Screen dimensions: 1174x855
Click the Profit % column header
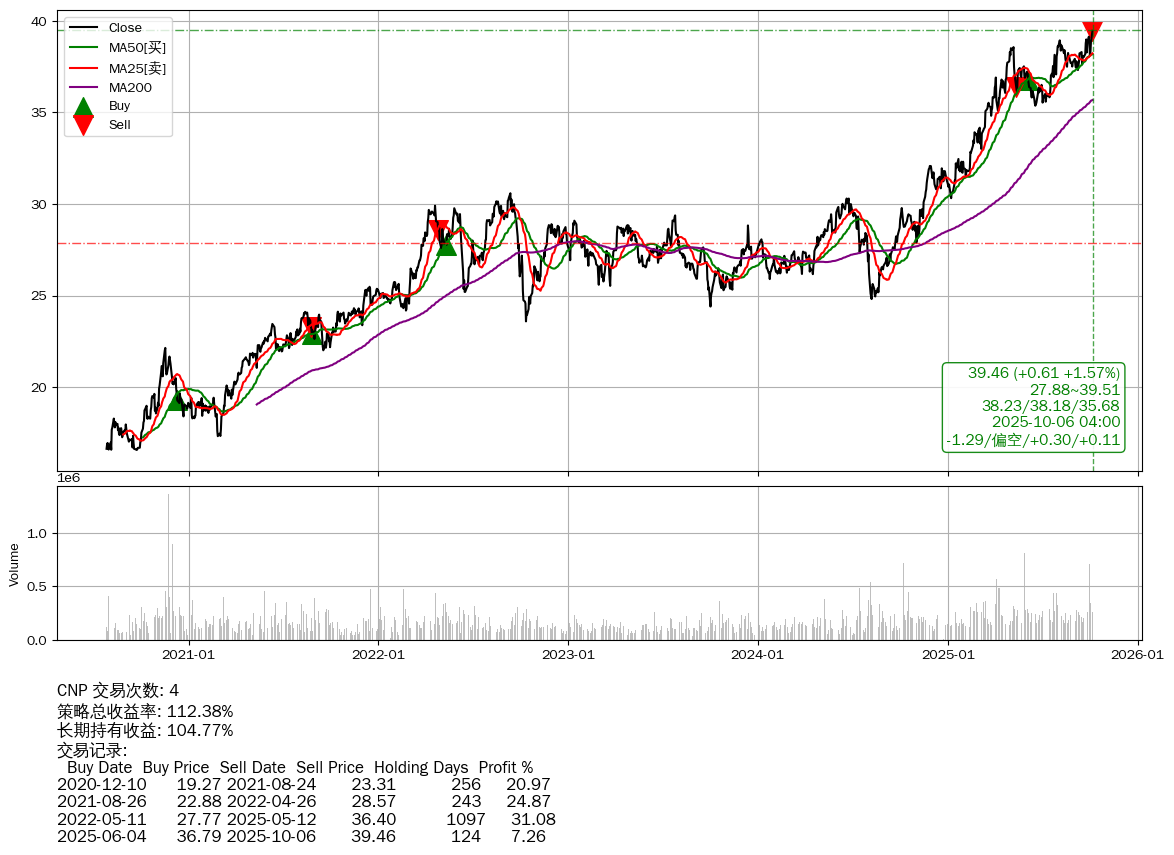point(505,768)
